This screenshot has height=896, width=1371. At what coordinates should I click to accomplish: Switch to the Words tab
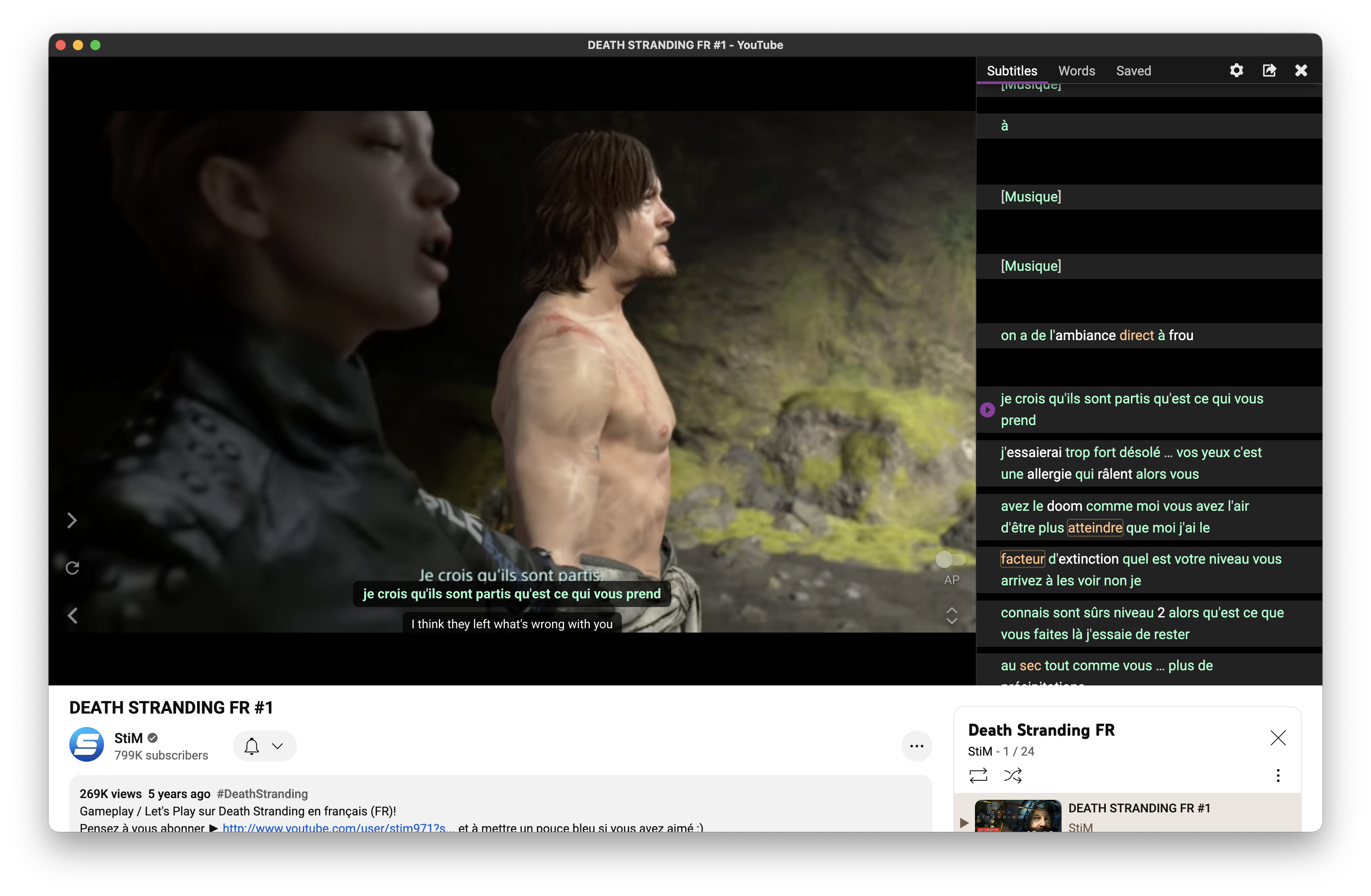(1076, 71)
